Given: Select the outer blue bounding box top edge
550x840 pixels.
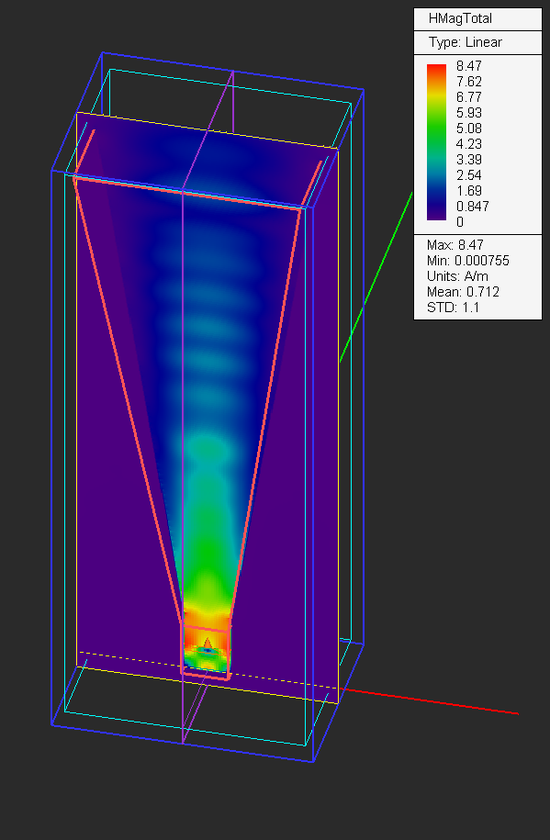Looking at the screenshot, I should click(233, 71).
